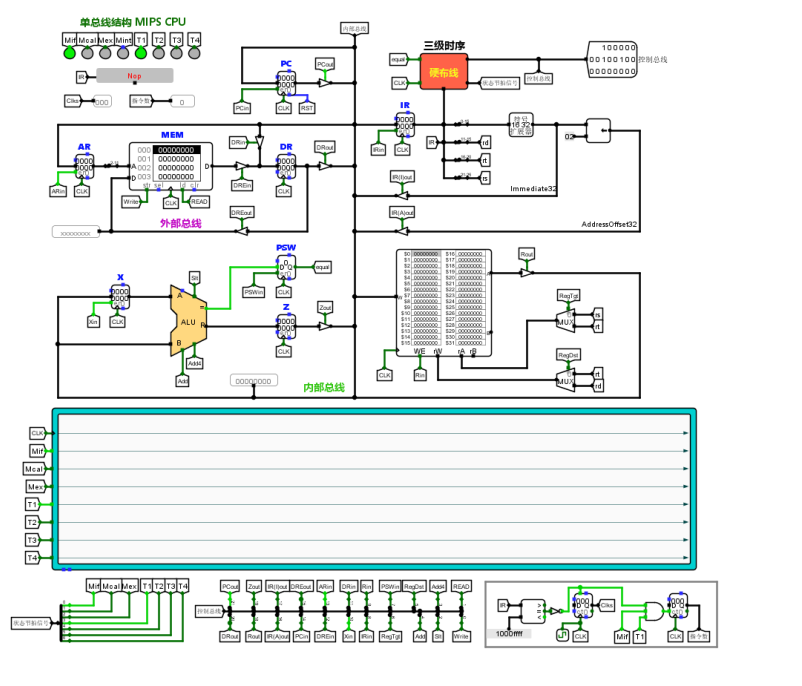Select the AND gate in bottom-right box

coord(654,611)
